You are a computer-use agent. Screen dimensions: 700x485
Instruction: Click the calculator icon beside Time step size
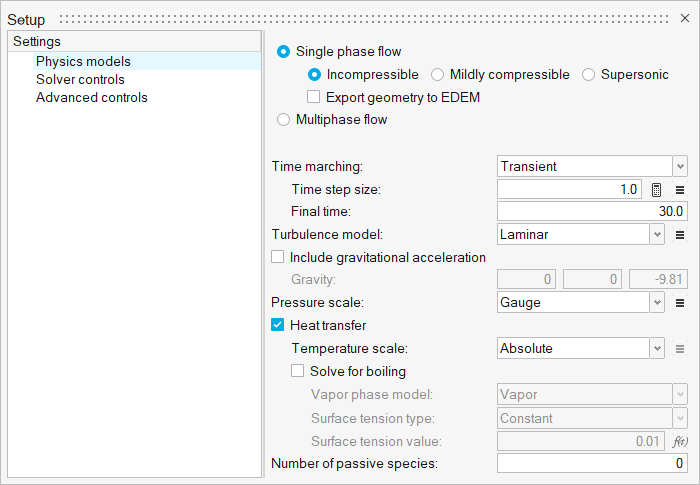(x=657, y=189)
